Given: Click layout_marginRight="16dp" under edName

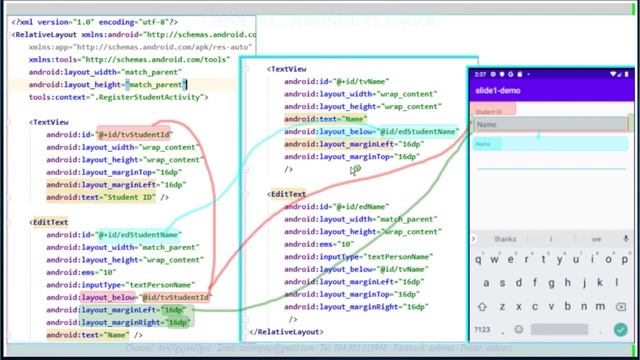Looking at the screenshot, I should (x=356, y=307).
